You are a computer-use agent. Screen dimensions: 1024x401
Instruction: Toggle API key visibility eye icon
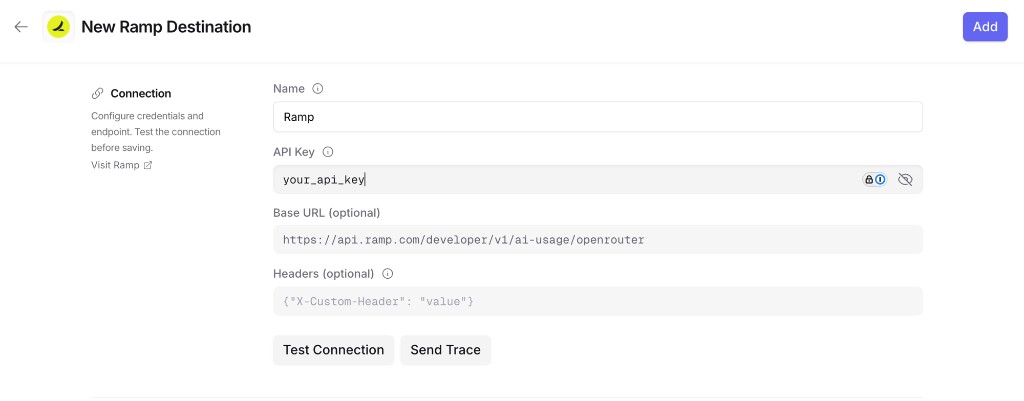906,180
